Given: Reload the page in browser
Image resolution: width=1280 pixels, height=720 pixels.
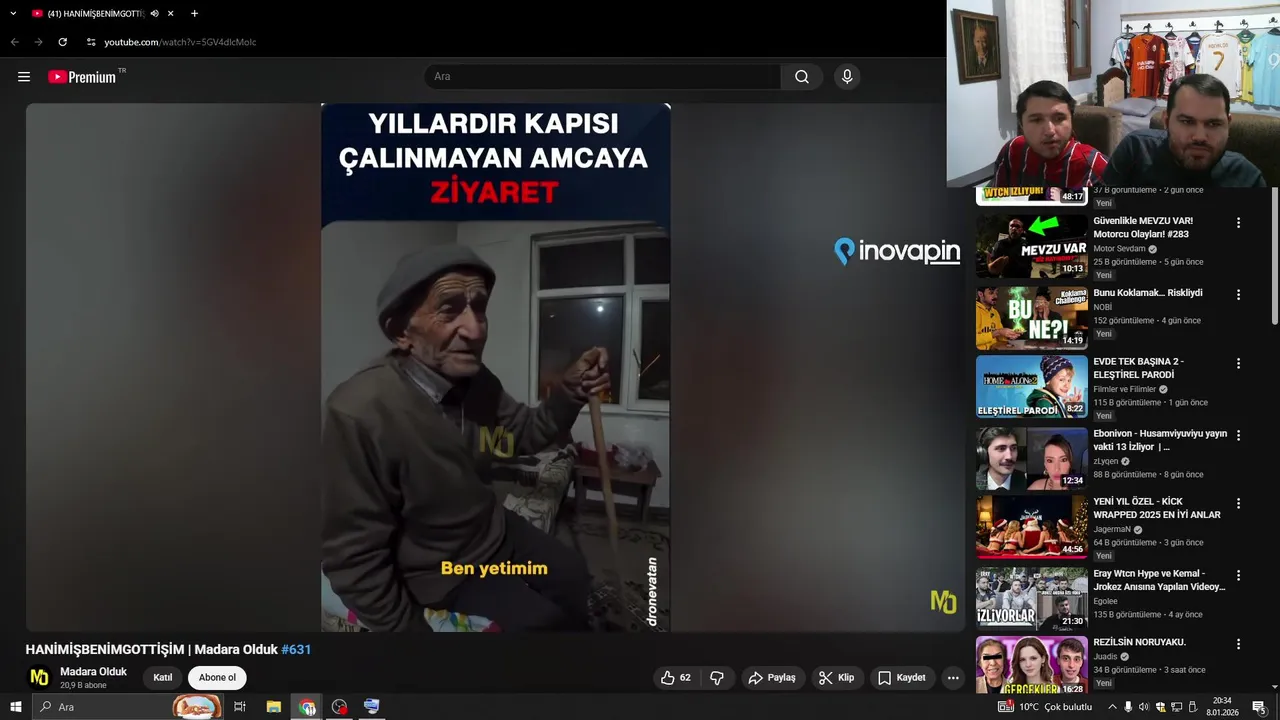Looking at the screenshot, I should [x=62, y=42].
